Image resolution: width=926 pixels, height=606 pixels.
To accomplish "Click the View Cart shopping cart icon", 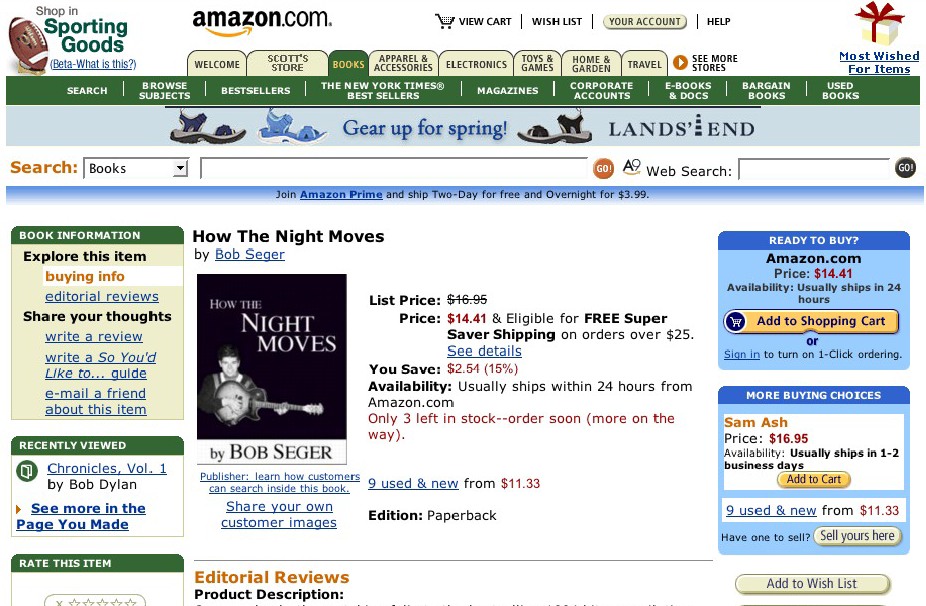I will point(444,21).
